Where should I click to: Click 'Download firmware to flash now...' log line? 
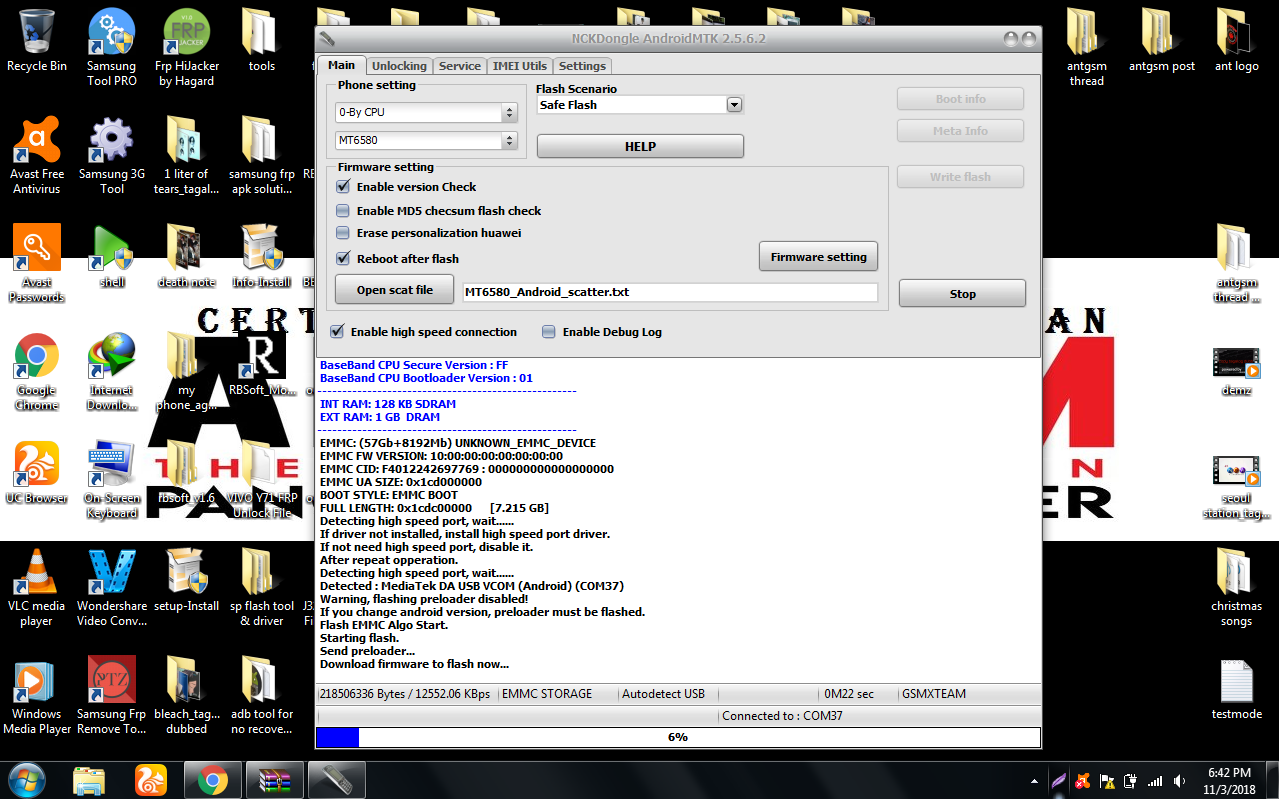point(414,664)
